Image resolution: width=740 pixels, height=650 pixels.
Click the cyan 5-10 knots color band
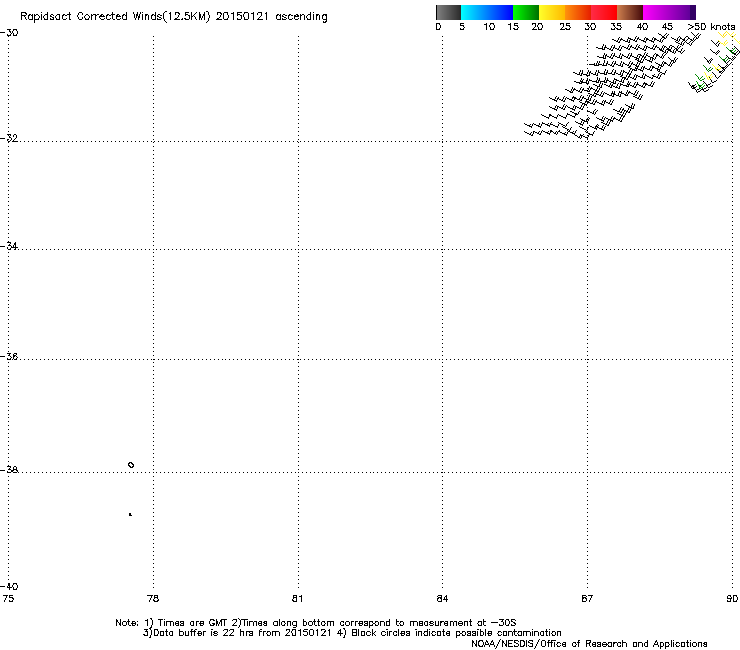[474, 12]
